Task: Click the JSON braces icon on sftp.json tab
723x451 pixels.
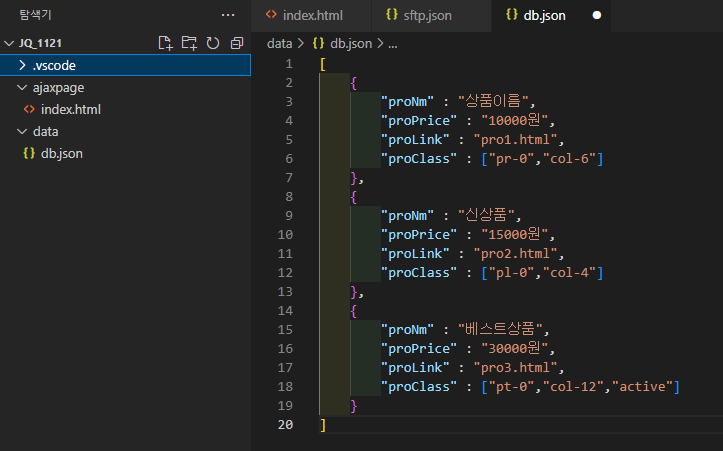Action: (x=391, y=15)
